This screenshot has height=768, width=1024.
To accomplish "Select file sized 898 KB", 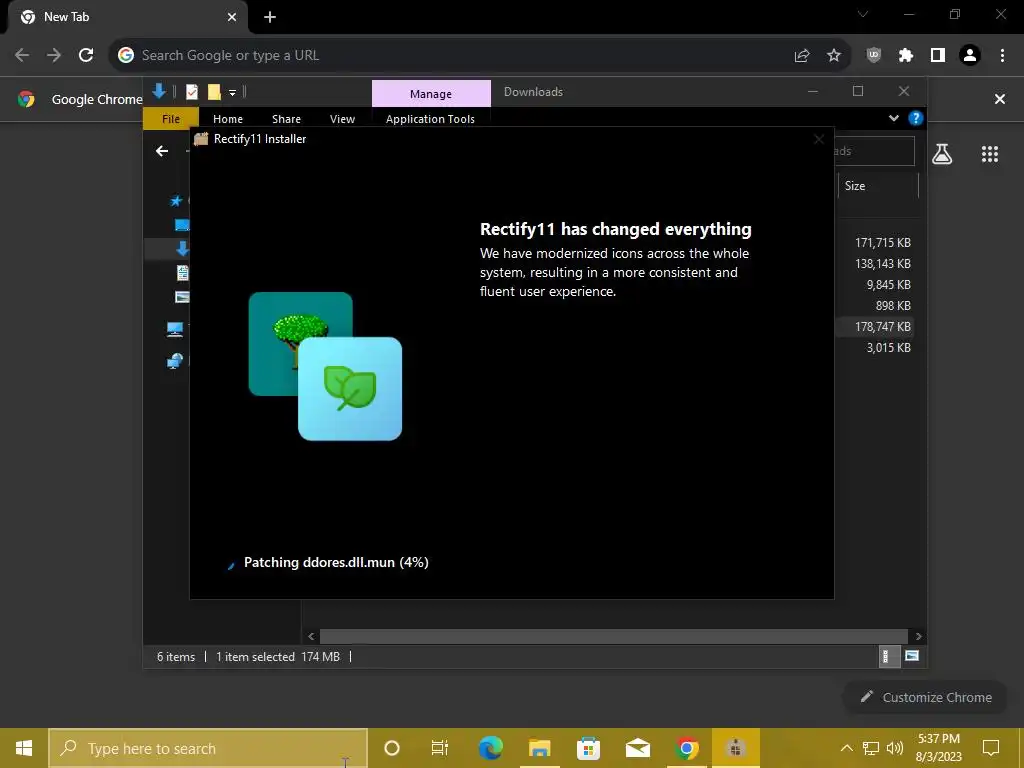I will click(x=893, y=305).
